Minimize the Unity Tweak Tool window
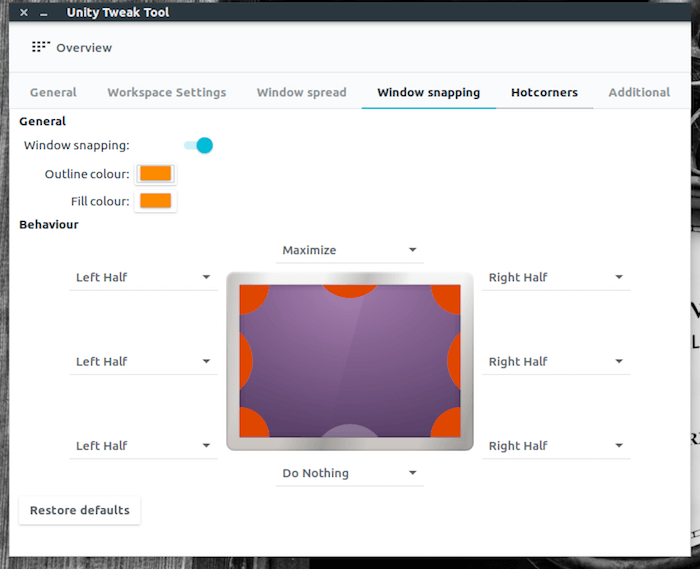 [x=43, y=13]
